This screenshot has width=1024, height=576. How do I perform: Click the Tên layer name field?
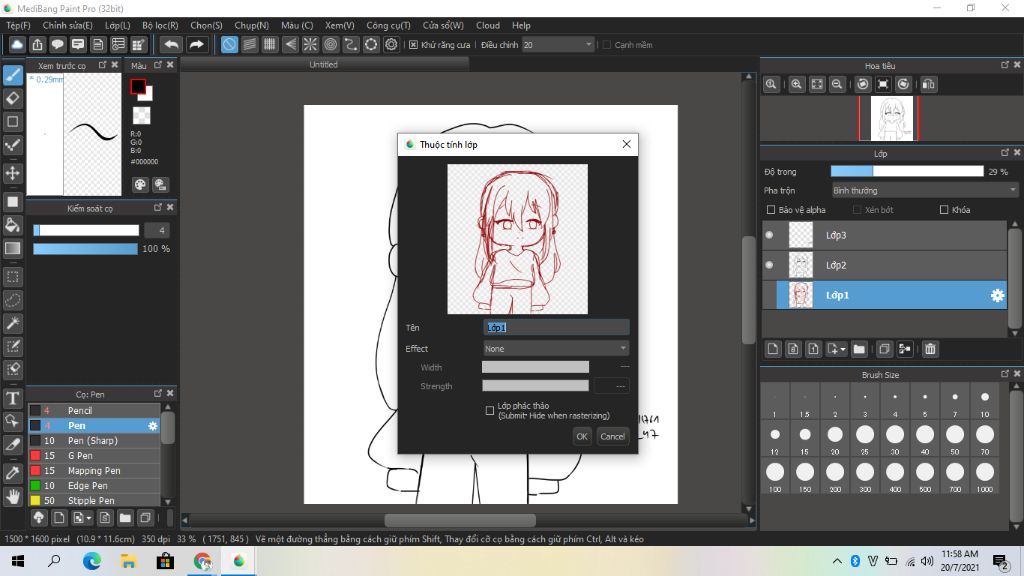pyautogui.click(x=556, y=328)
